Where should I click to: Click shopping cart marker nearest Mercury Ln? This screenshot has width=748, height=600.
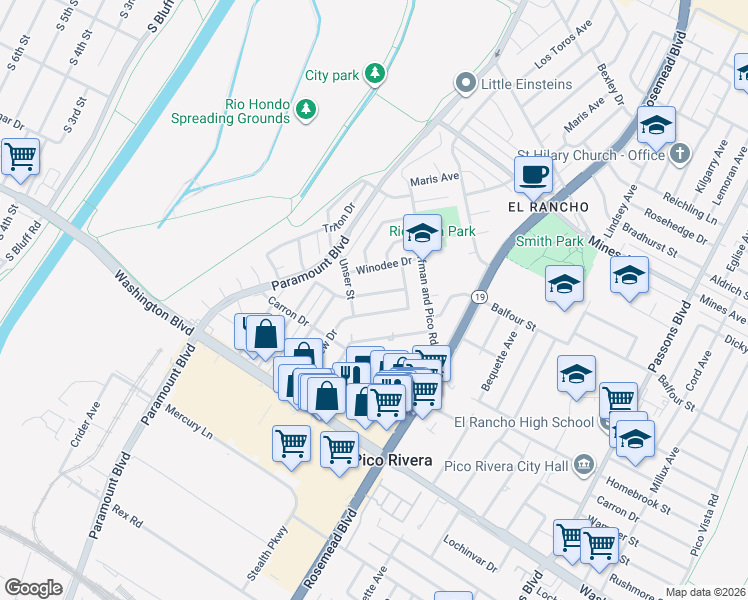click(x=291, y=441)
